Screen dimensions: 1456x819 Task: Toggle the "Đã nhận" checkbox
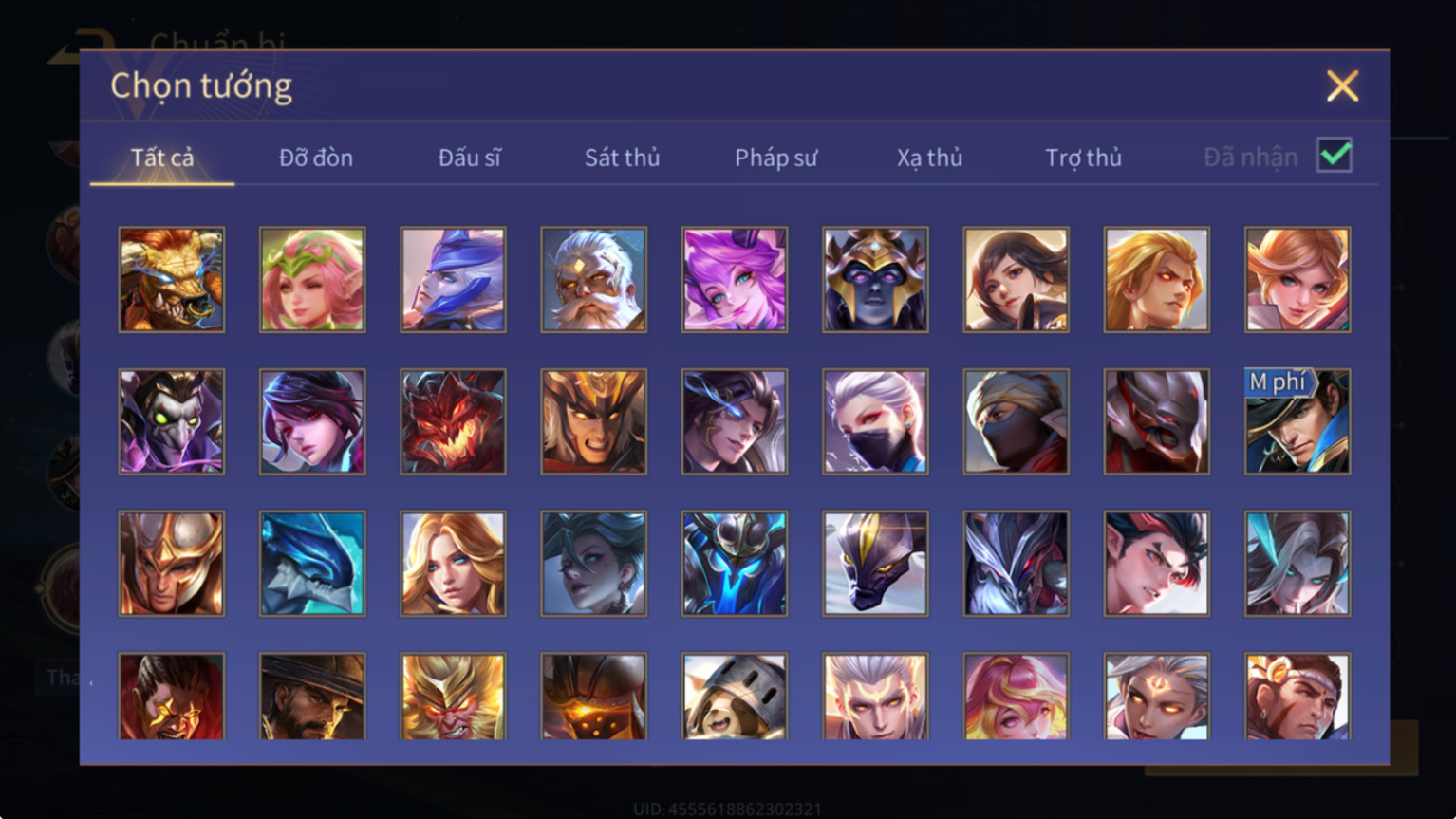[1335, 155]
